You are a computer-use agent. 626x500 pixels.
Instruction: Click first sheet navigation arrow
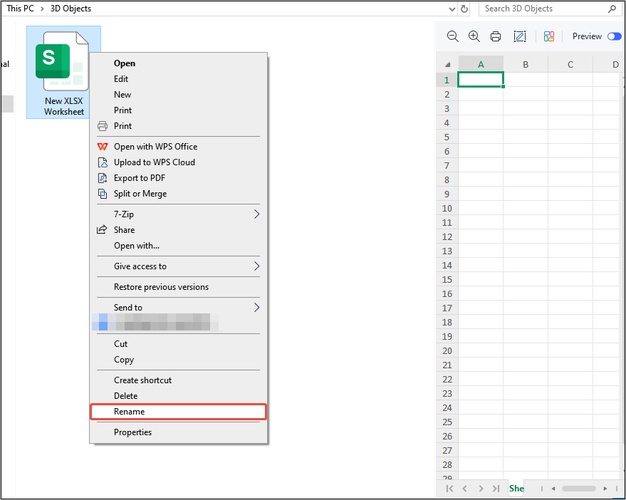tap(450, 488)
